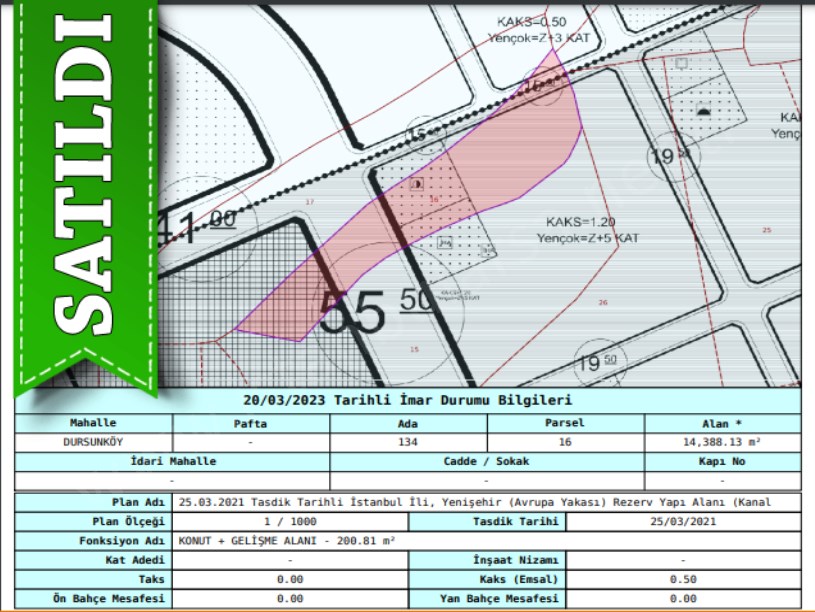The width and height of the screenshot is (815, 612).
Task: Click the KAKS=1.20 zoning label
Action: (580, 221)
